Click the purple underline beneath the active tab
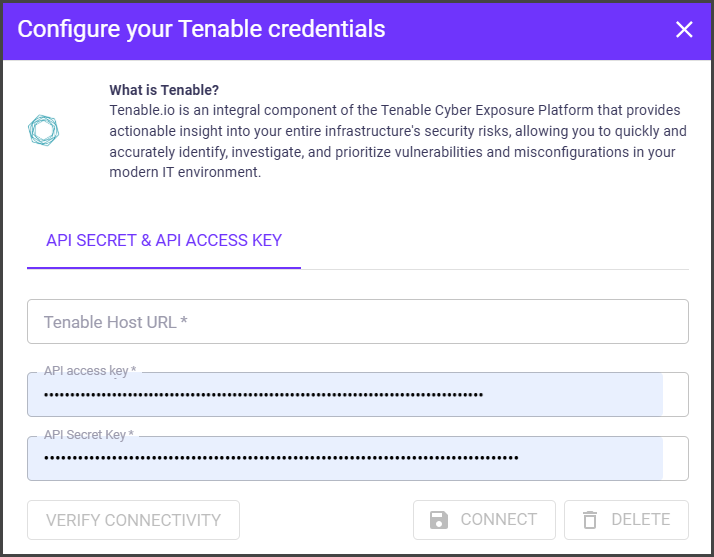 (164, 268)
